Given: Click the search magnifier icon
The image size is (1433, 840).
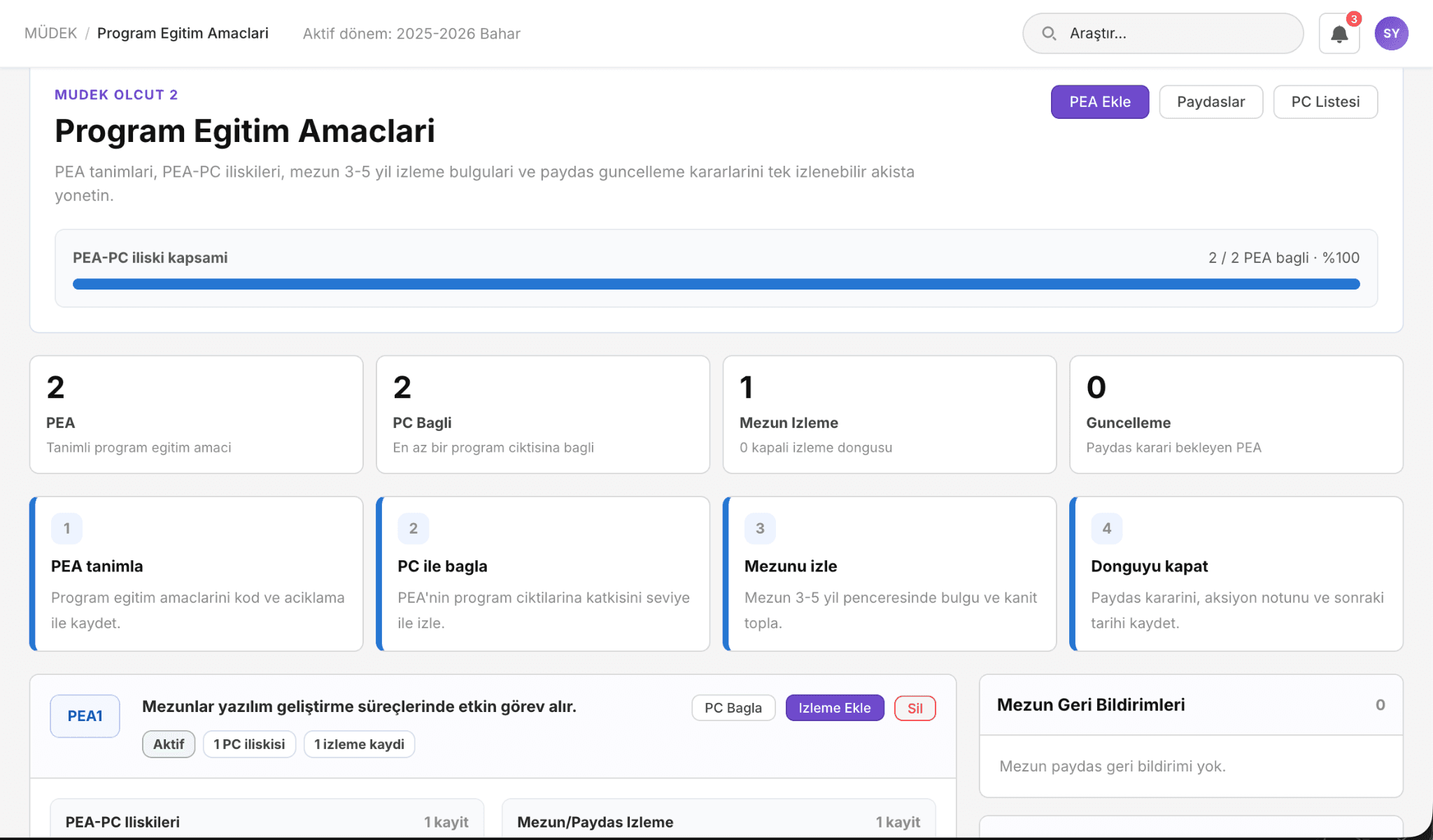Looking at the screenshot, I should (1048, 34).
